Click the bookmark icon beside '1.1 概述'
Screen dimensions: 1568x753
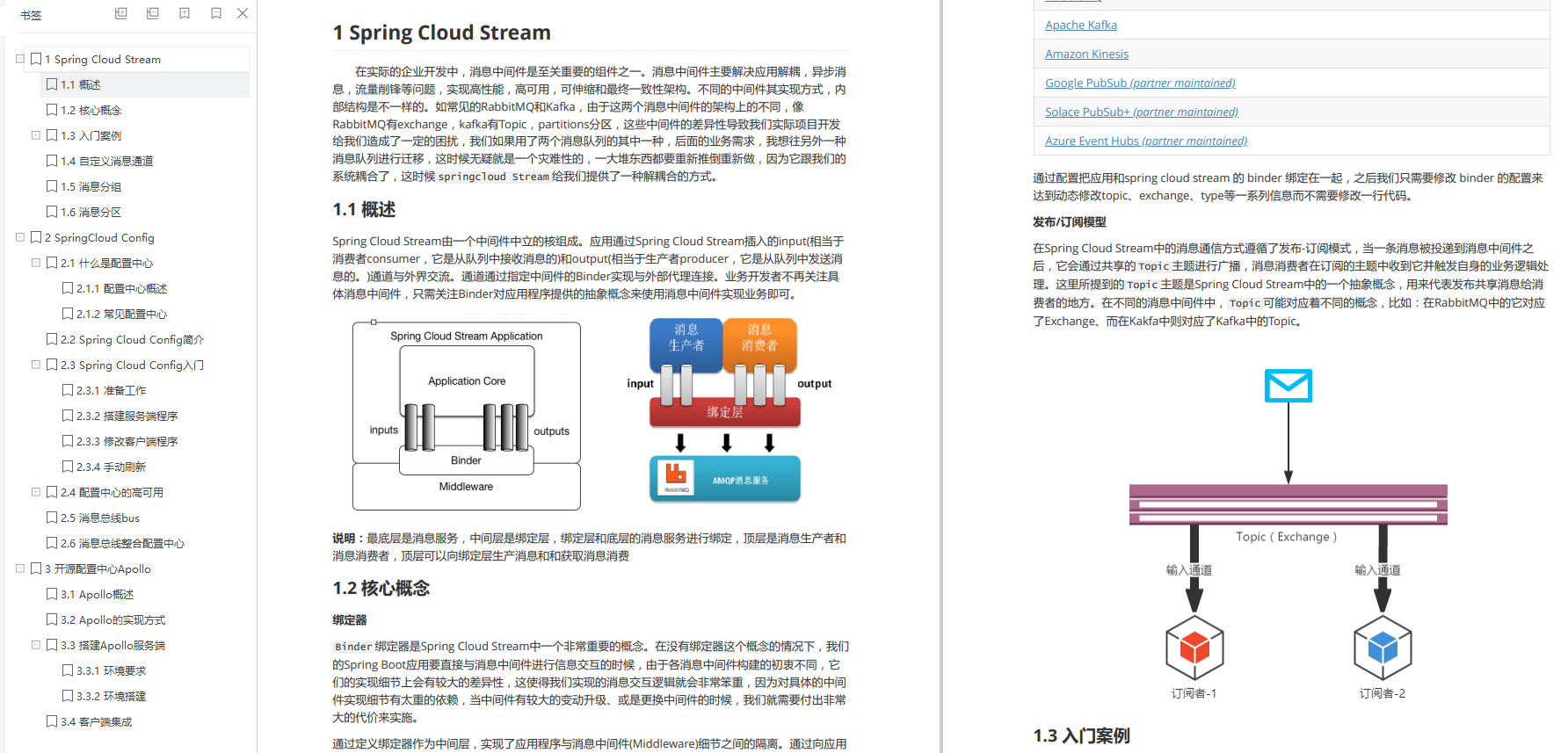click(x=52, y=84)
